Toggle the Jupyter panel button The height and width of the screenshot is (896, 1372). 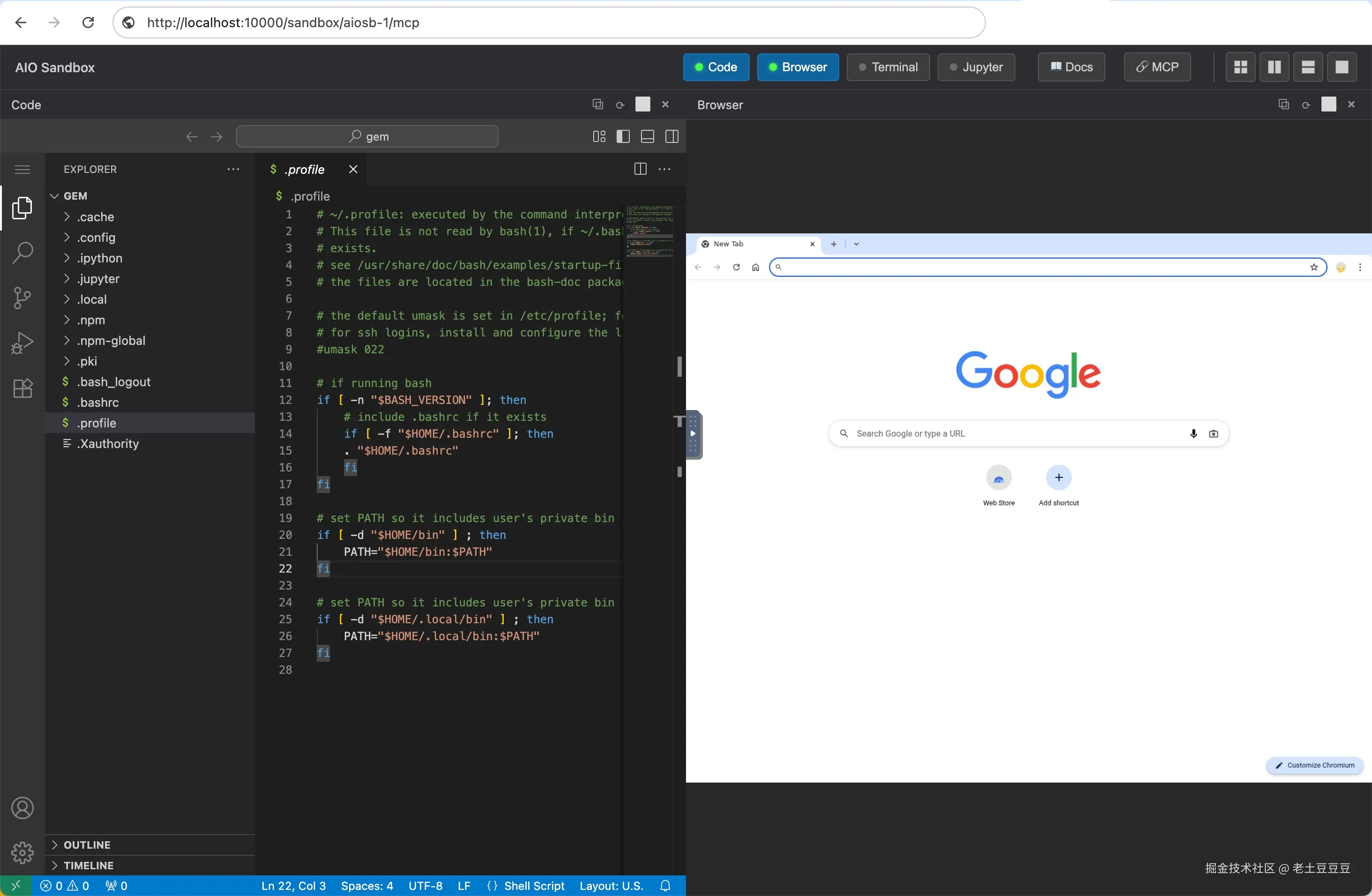pyautogui.click(x=976, y=67)
